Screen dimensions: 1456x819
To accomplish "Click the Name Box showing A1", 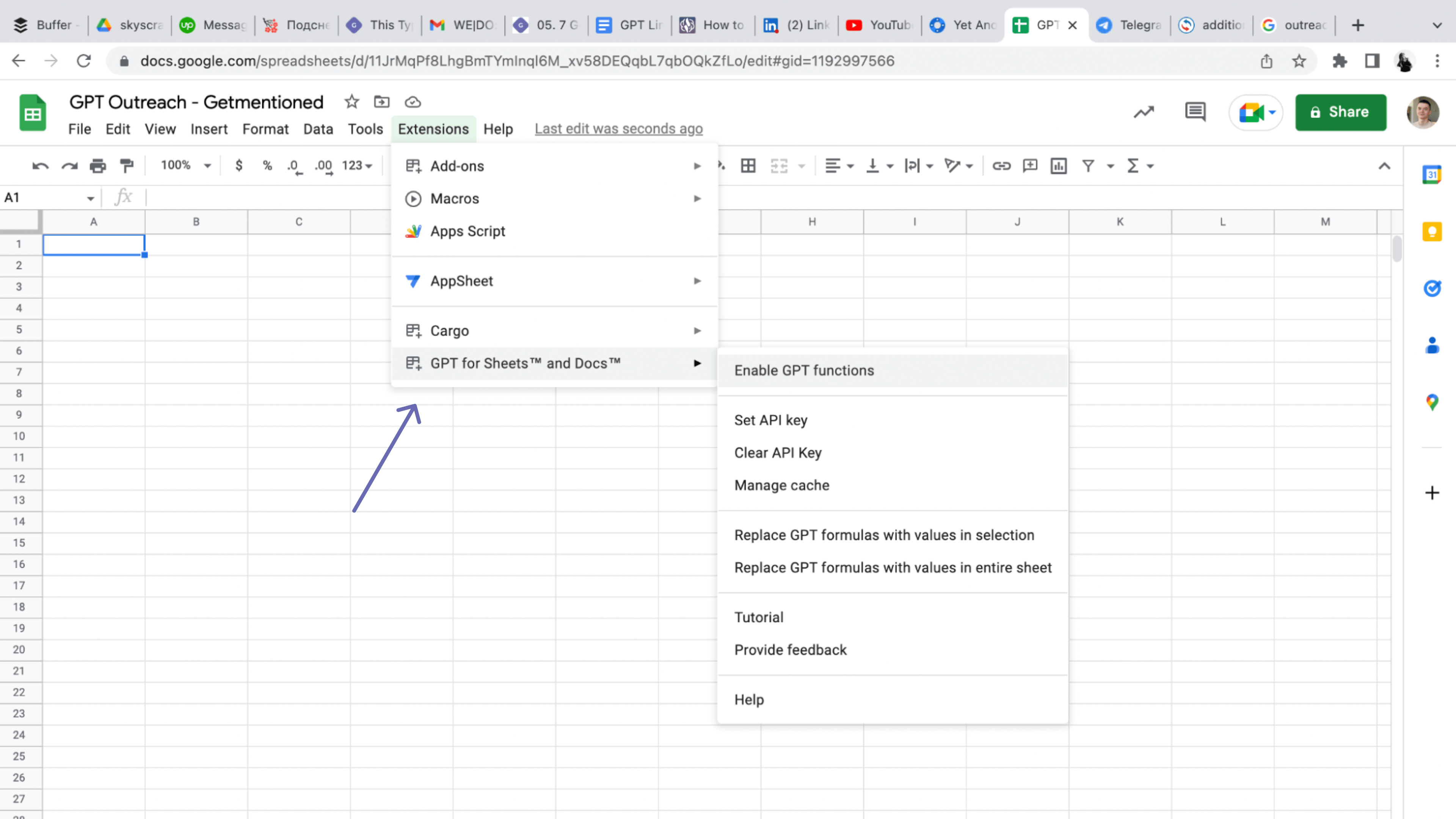I will point(48,197).
